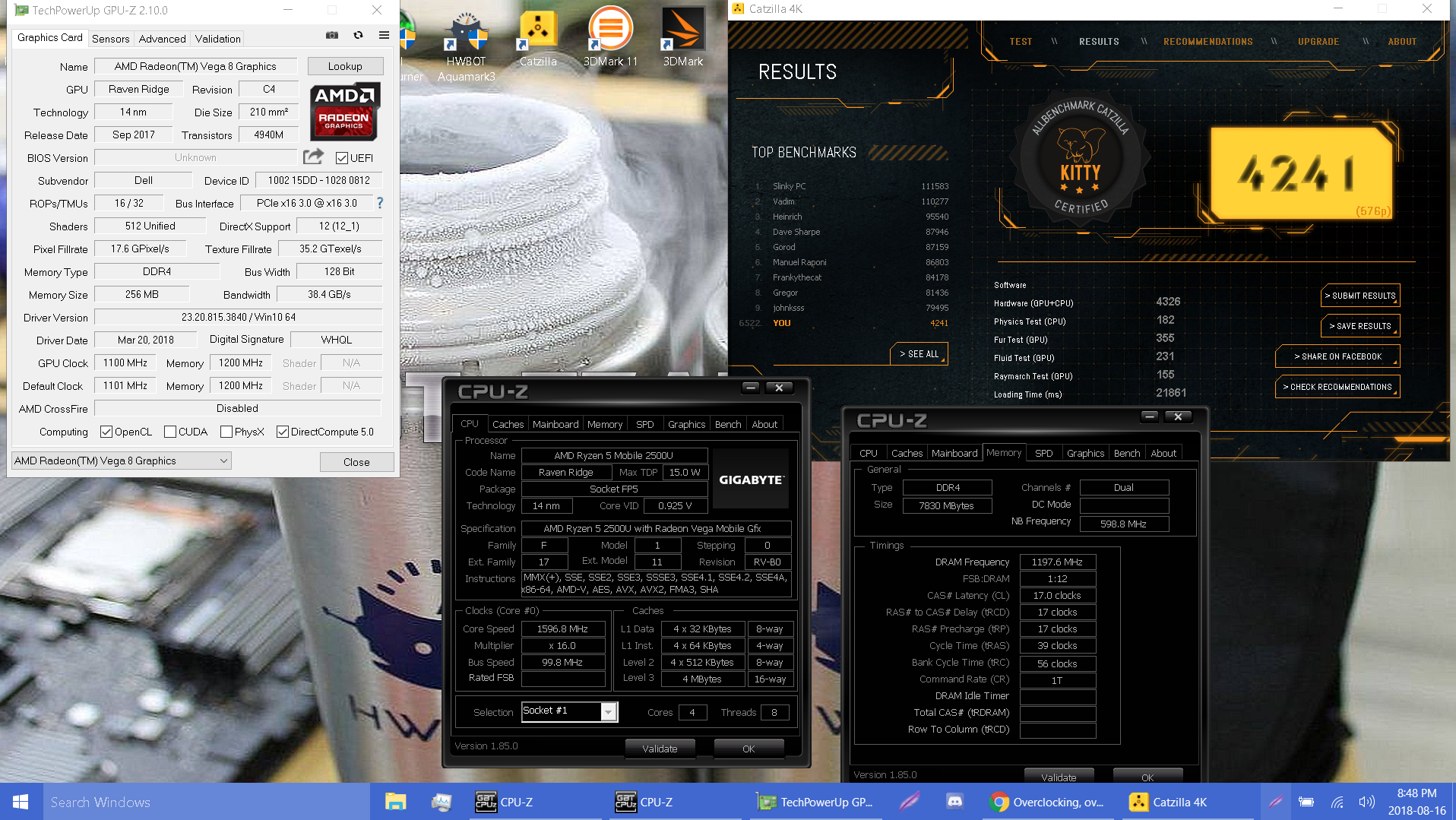Open Socket #1 selection dropdown in CPU-Z
Image resolution: width=1456 pixels, height=820 pixels.
click(569, 711)
